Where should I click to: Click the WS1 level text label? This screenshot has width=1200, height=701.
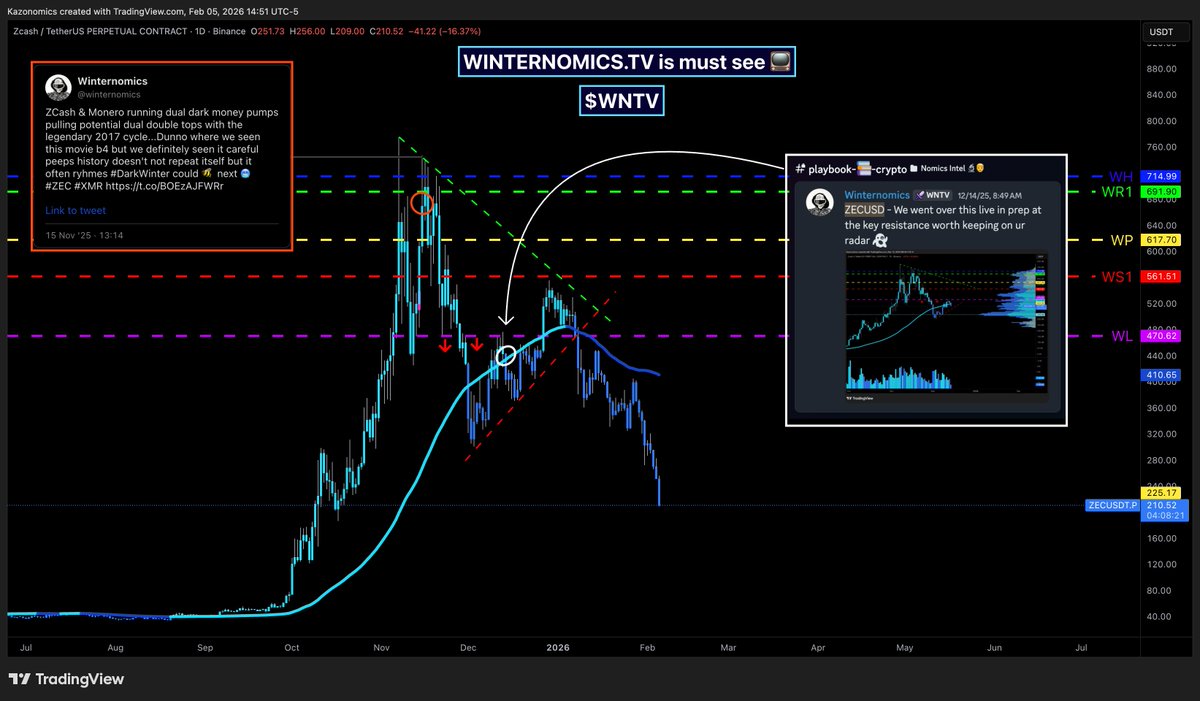click(x=1118, y=276)
